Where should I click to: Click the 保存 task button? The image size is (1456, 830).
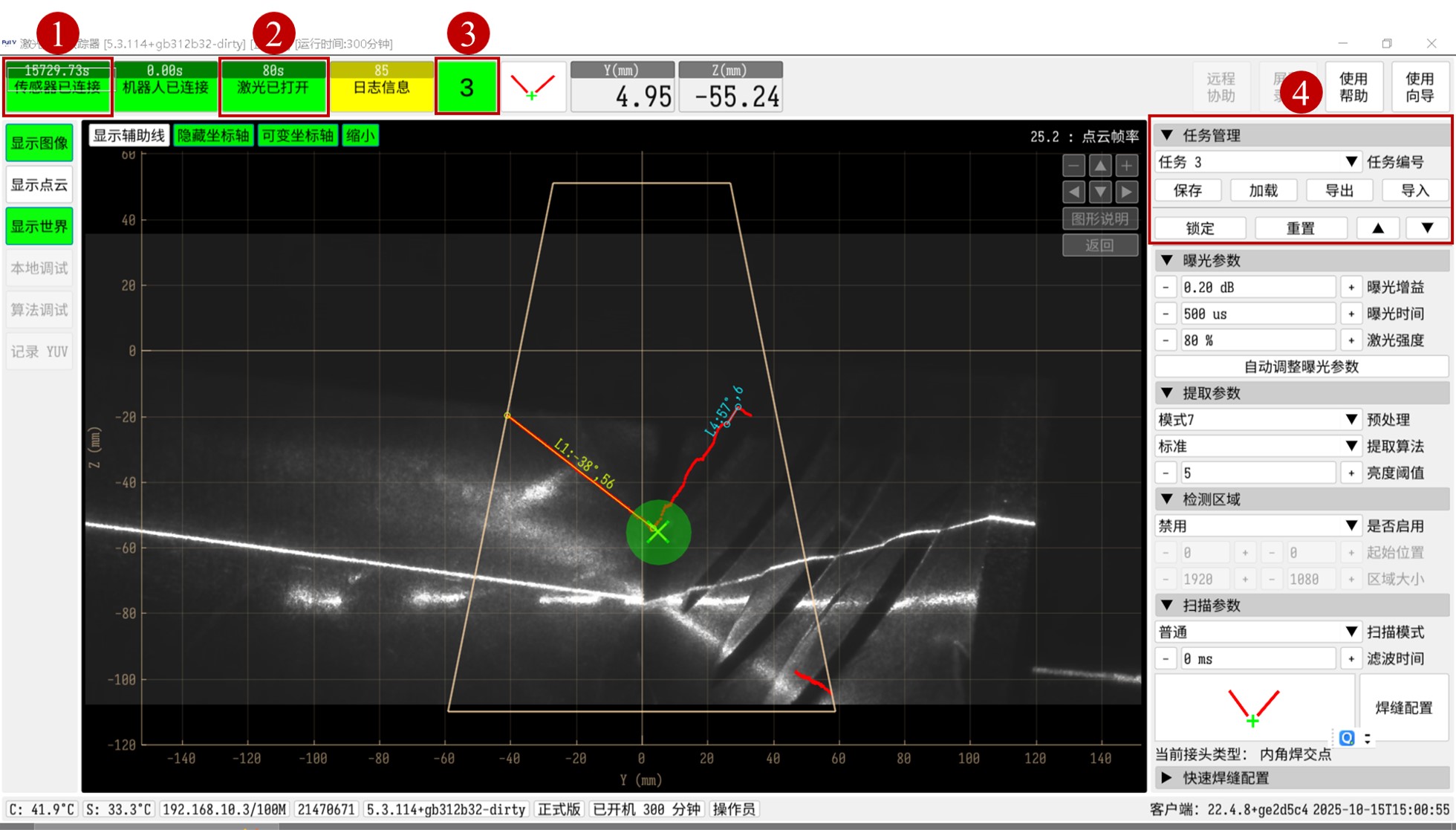click(x=1187, y=191)
